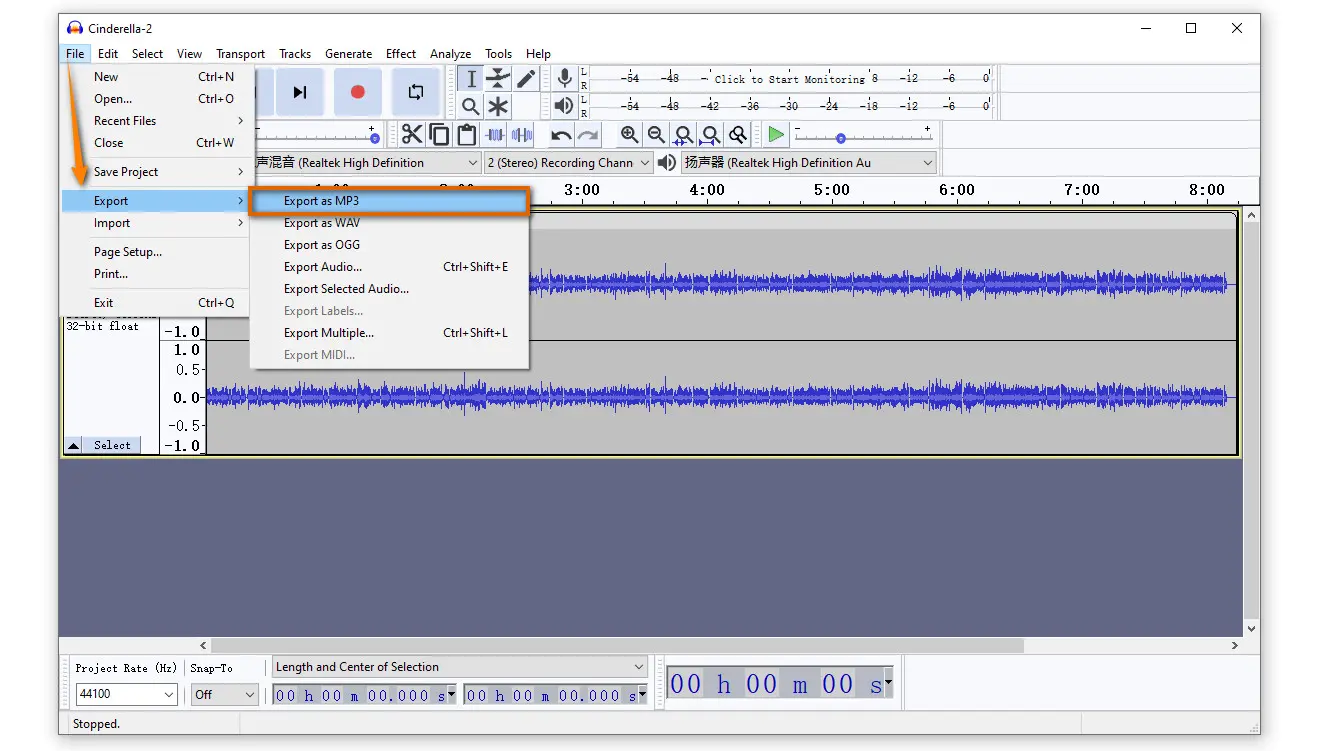
Task: Select the Envelope tool
Action: click(x=498, y=79)
